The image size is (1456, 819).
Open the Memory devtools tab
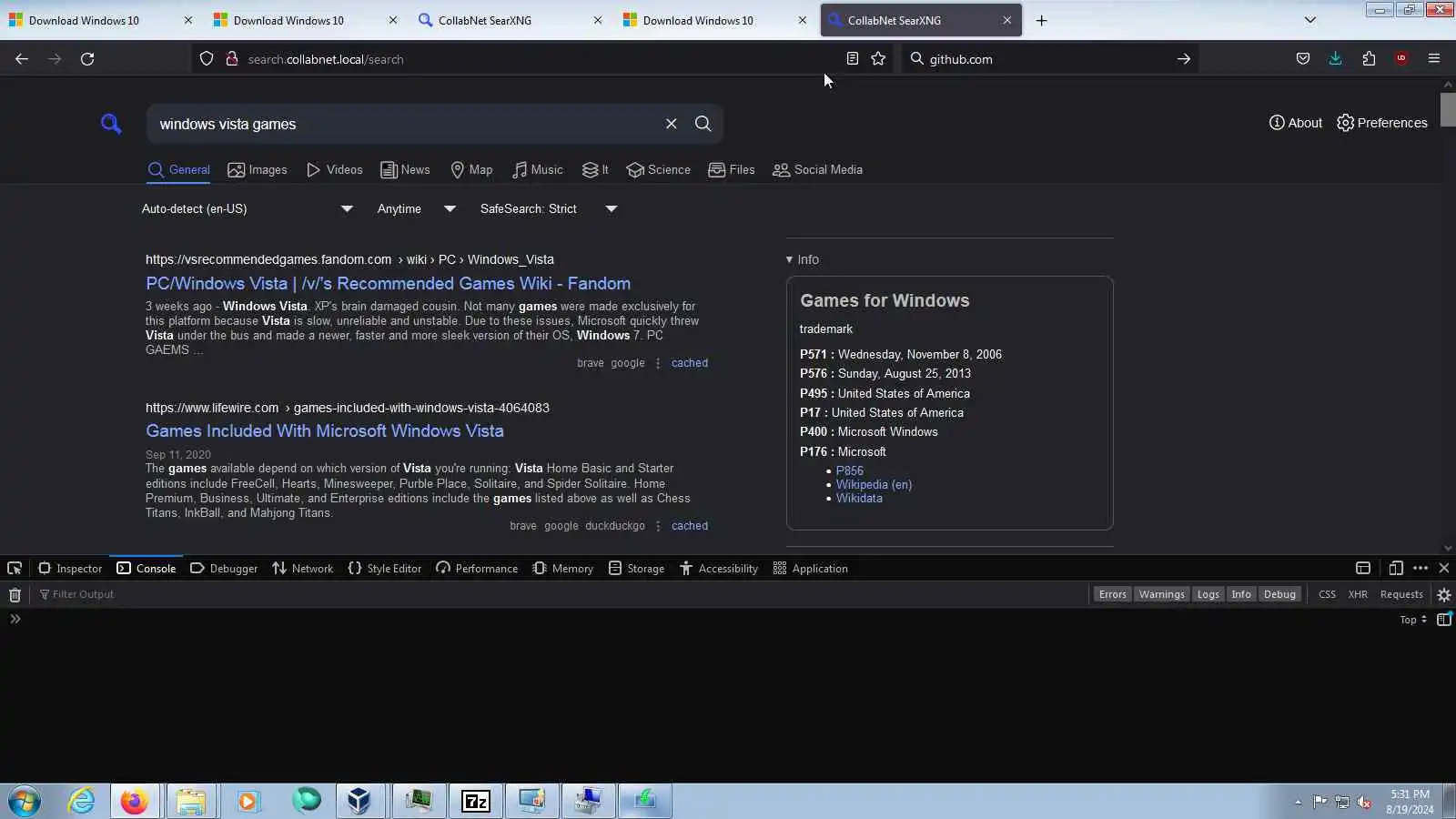coord(563,569)
